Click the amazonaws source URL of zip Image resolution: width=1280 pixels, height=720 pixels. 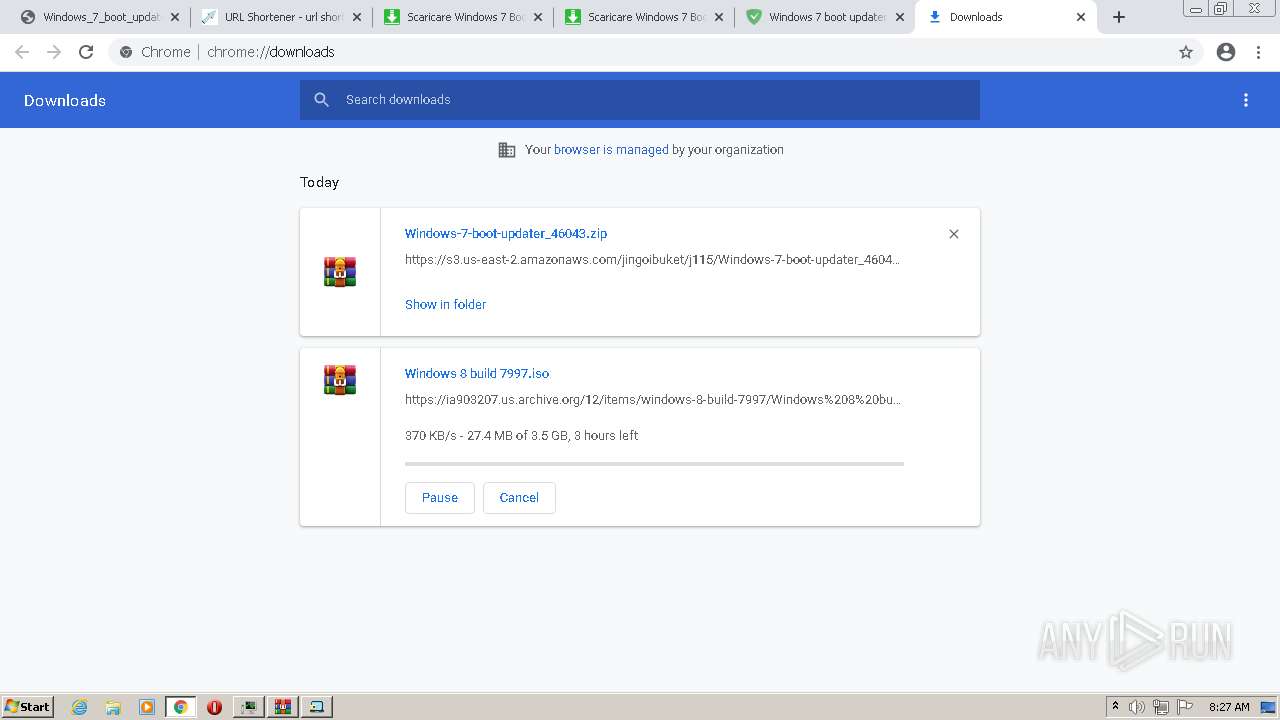pos(652,260)
